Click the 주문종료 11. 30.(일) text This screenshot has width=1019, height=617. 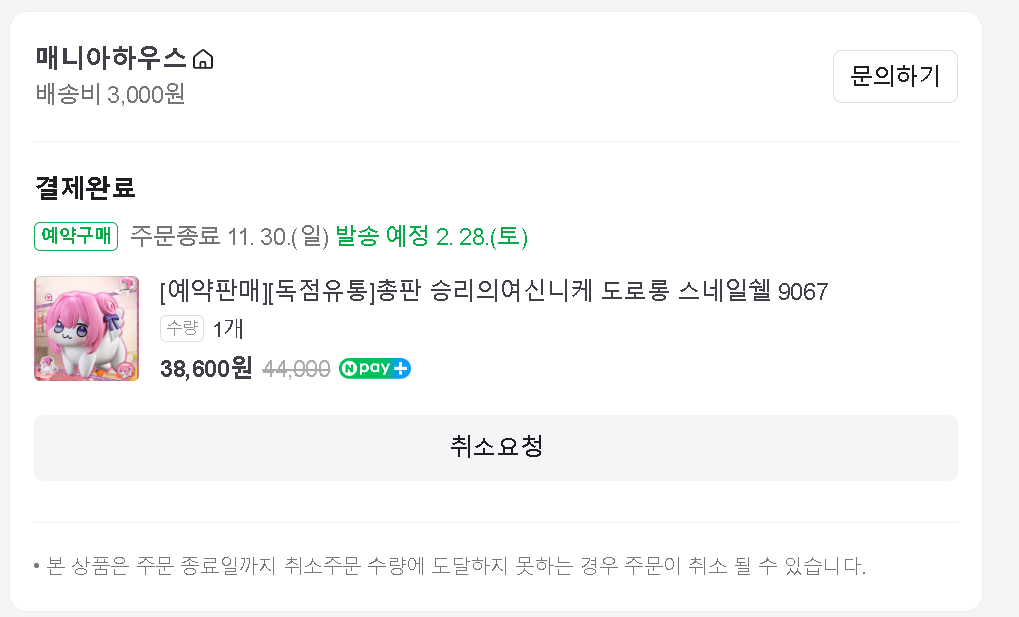pos(229,236)
